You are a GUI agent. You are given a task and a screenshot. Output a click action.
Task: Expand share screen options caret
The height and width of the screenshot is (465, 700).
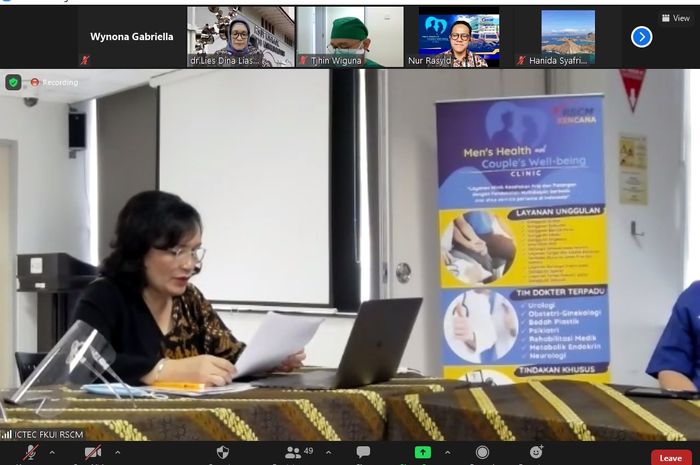[x=447, y=453]
